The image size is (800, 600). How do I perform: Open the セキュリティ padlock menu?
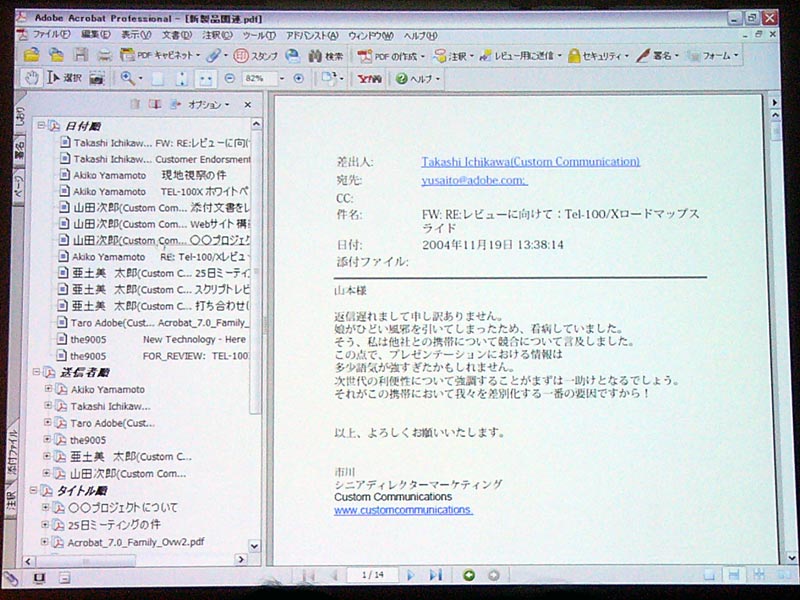[x=598, y=56]
